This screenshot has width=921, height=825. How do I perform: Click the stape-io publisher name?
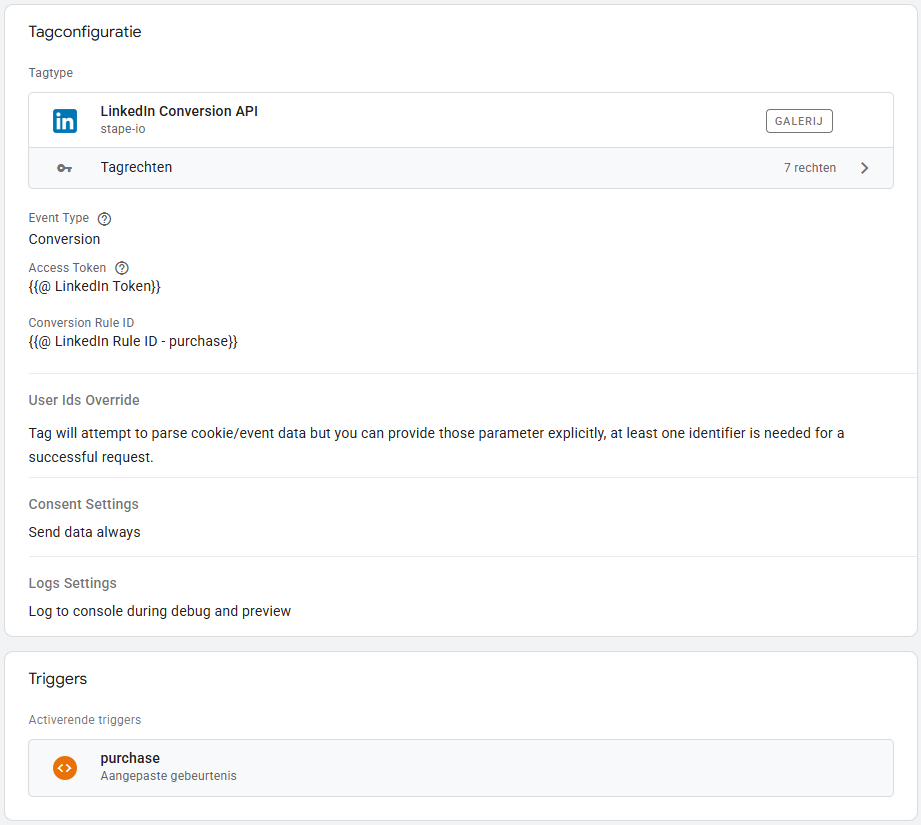coord(123,130)
